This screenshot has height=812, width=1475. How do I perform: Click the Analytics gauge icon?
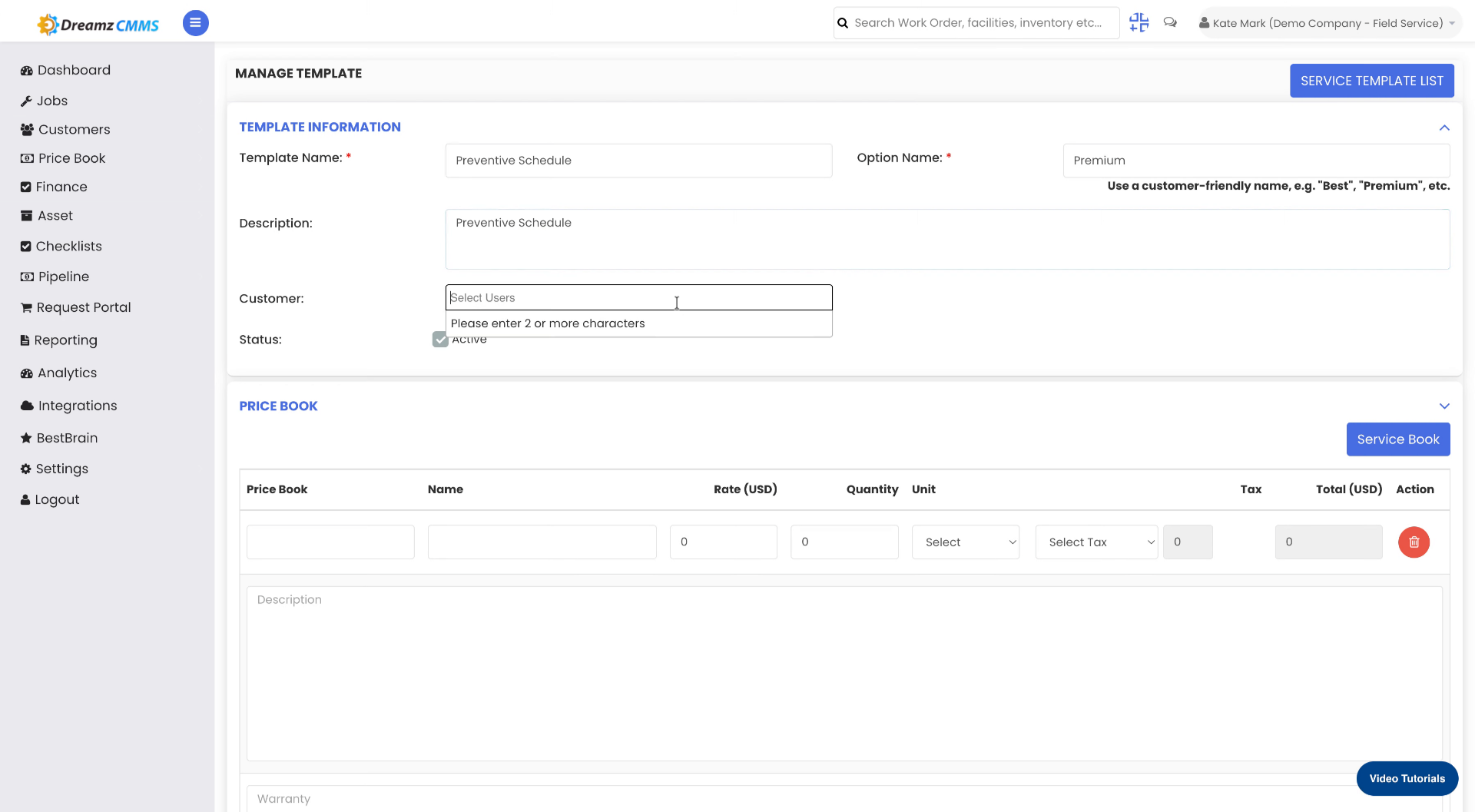[x=27, y=373]
